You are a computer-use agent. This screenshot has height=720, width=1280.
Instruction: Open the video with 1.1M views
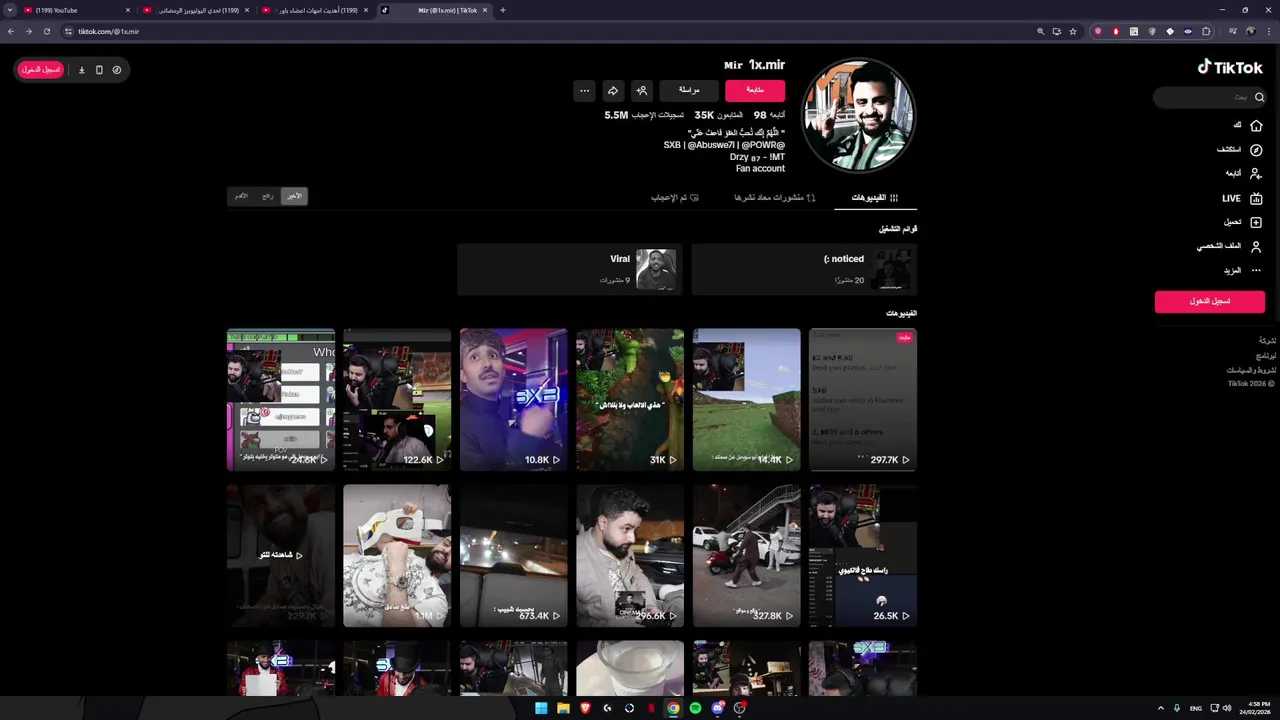point(397,556)
